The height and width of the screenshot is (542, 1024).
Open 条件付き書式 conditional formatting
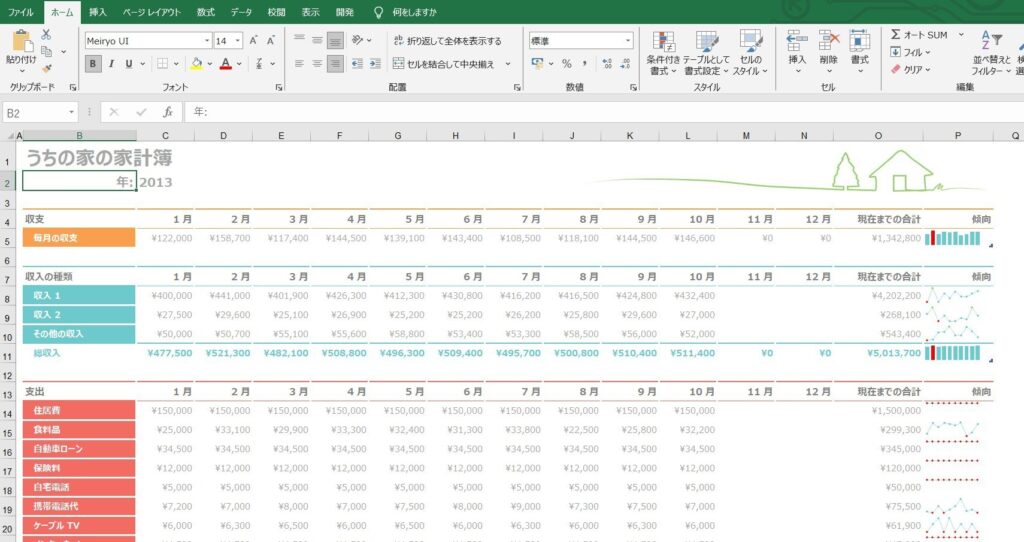click(664, 52)
